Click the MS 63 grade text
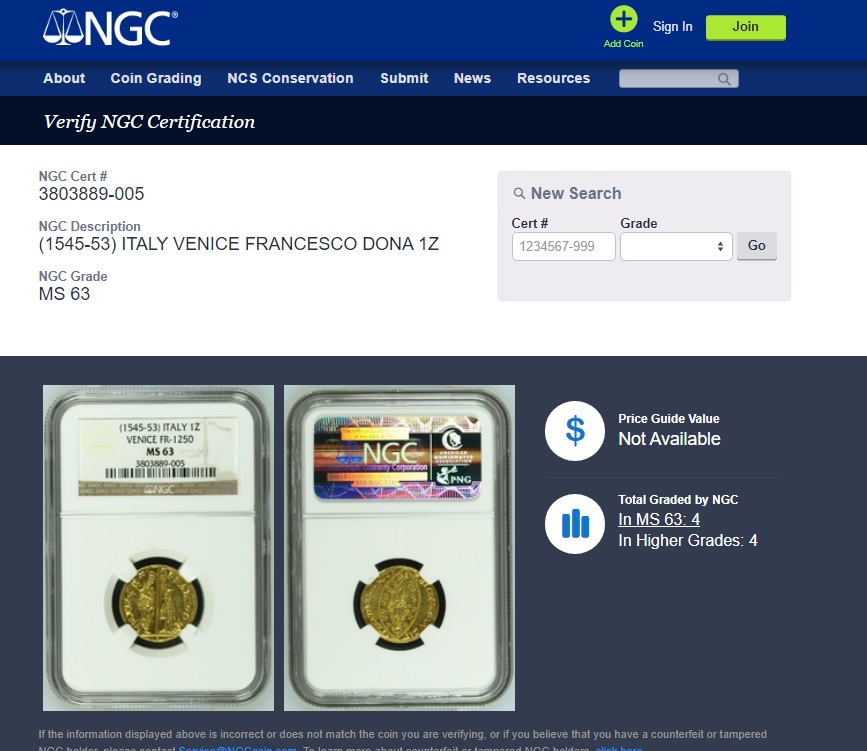 64,294
